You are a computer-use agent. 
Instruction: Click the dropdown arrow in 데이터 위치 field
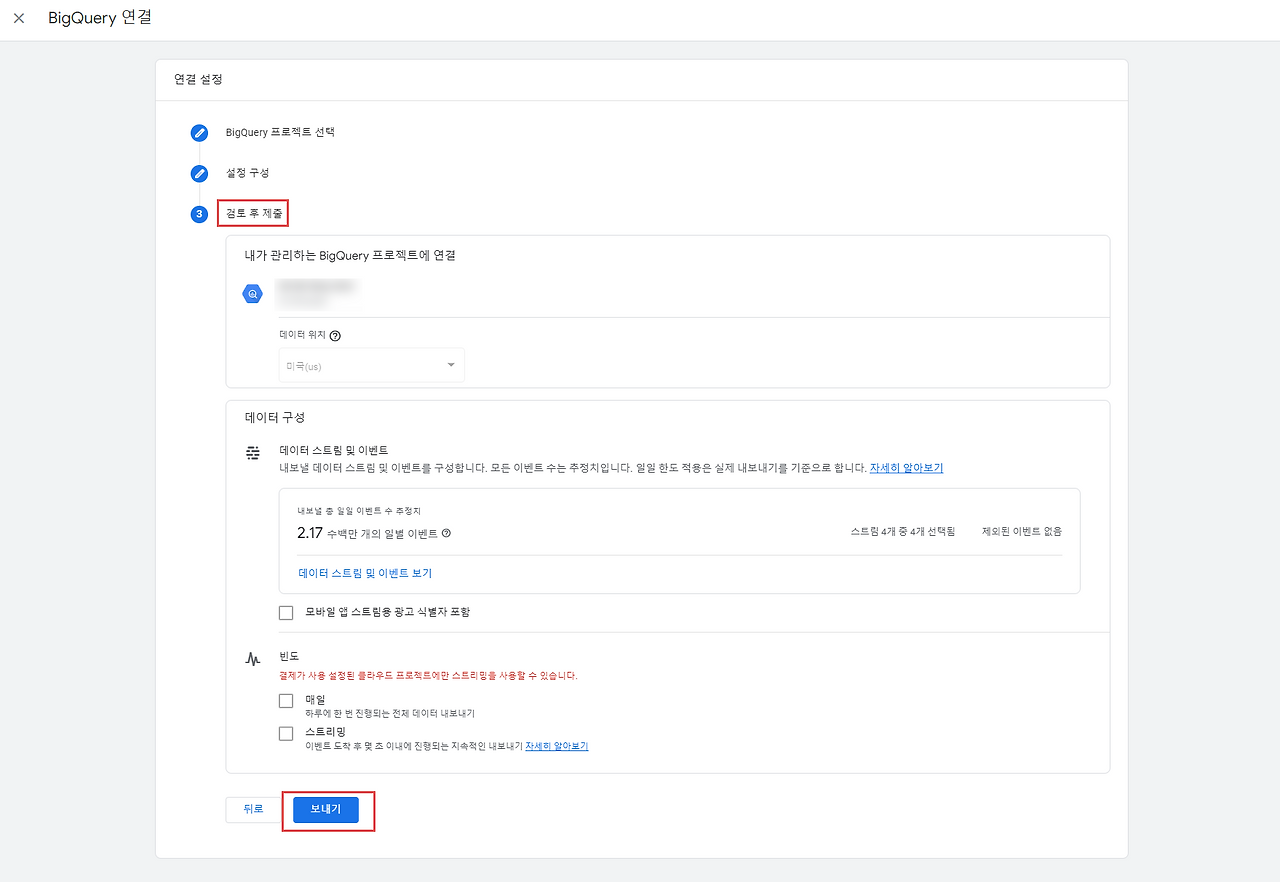pyautogui.click(x=451, y=365)
